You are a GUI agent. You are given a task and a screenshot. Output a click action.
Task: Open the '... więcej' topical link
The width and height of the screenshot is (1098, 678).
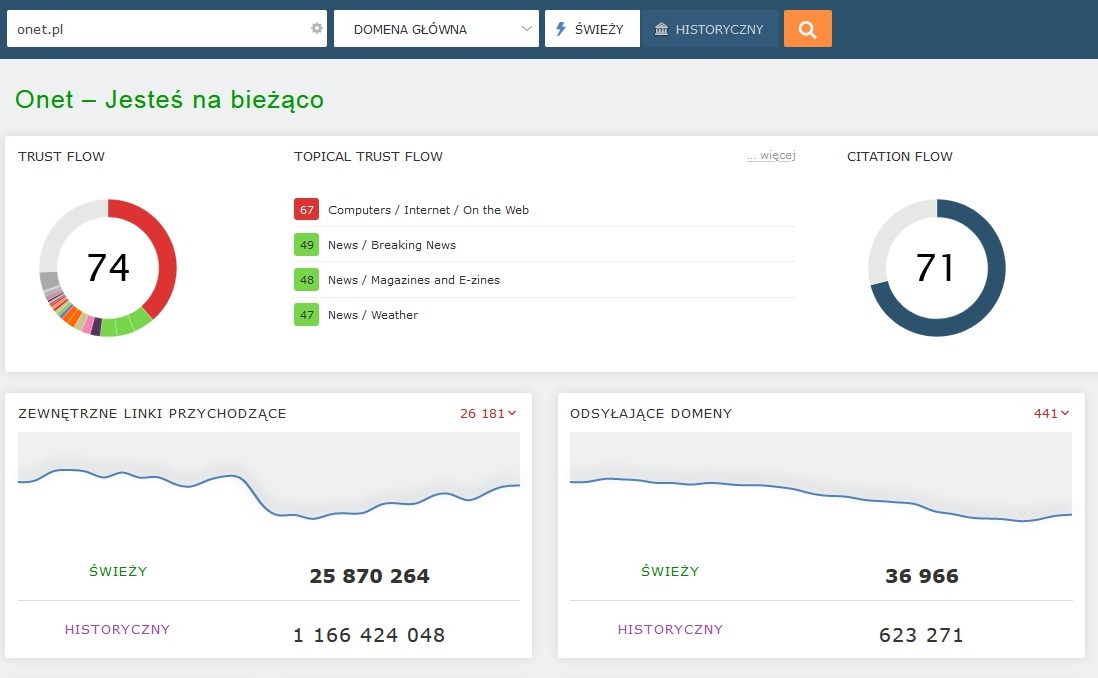[771, 155]
